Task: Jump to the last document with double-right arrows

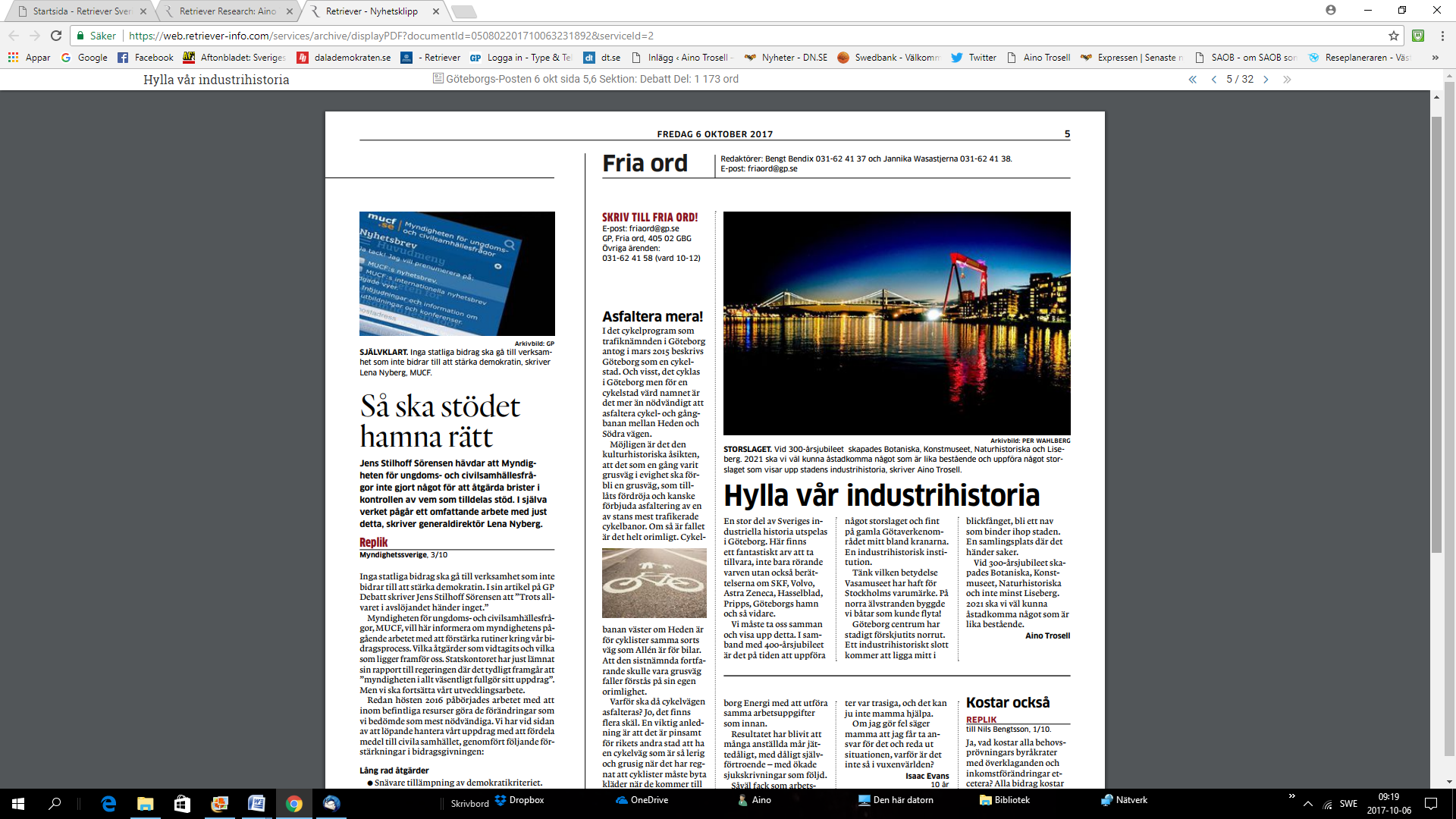Action: 1287,79
